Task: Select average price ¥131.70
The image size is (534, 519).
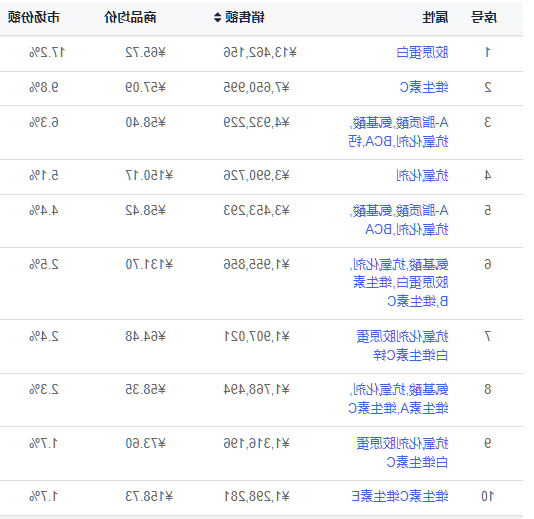Action: tap(149, 264)
